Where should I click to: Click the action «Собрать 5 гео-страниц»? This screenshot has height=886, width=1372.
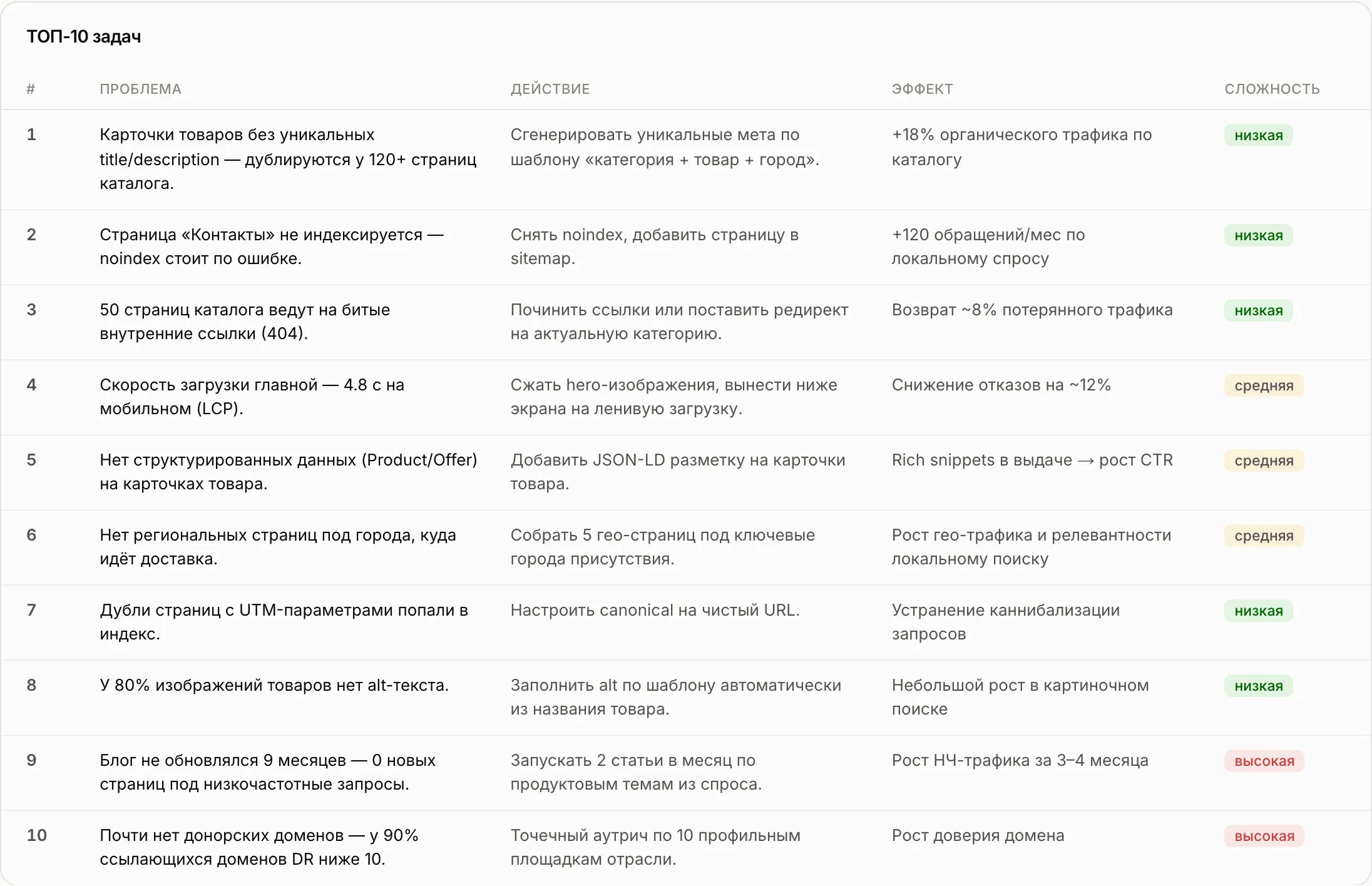click(662, 547)
